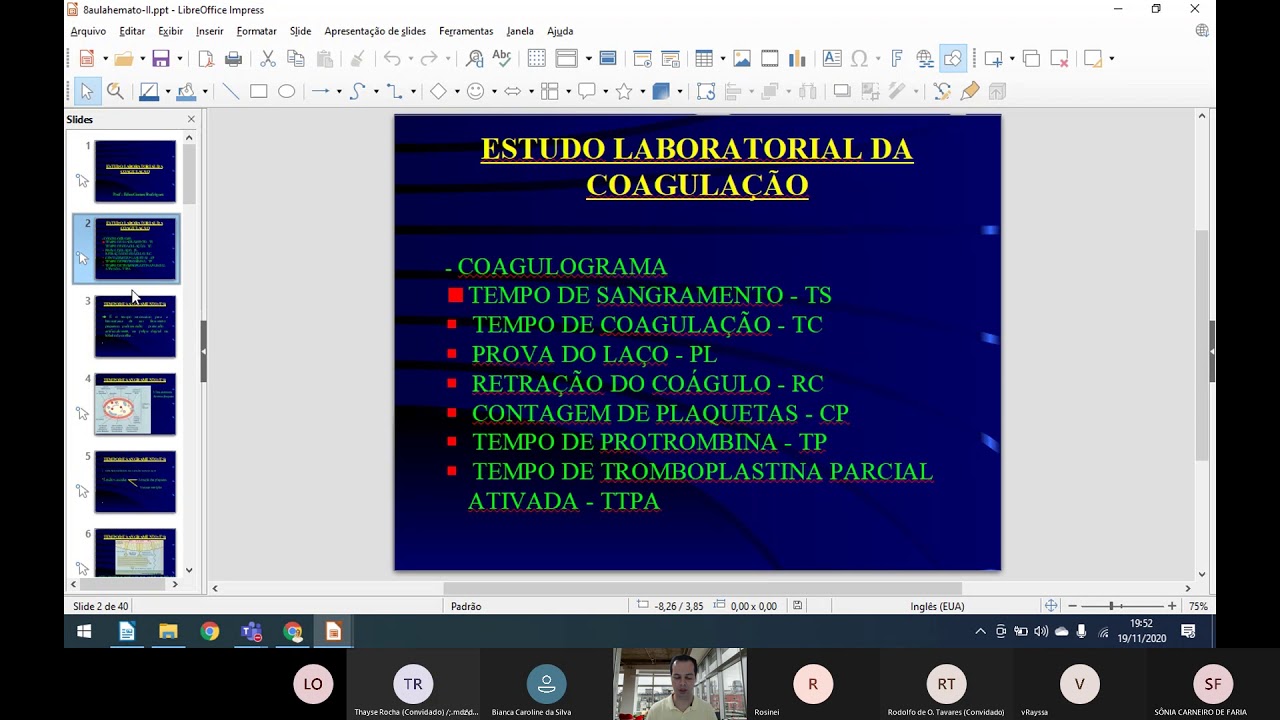Expand the New document dropdown arrow
The image size is (1280, 720).
tap(105, 59)
